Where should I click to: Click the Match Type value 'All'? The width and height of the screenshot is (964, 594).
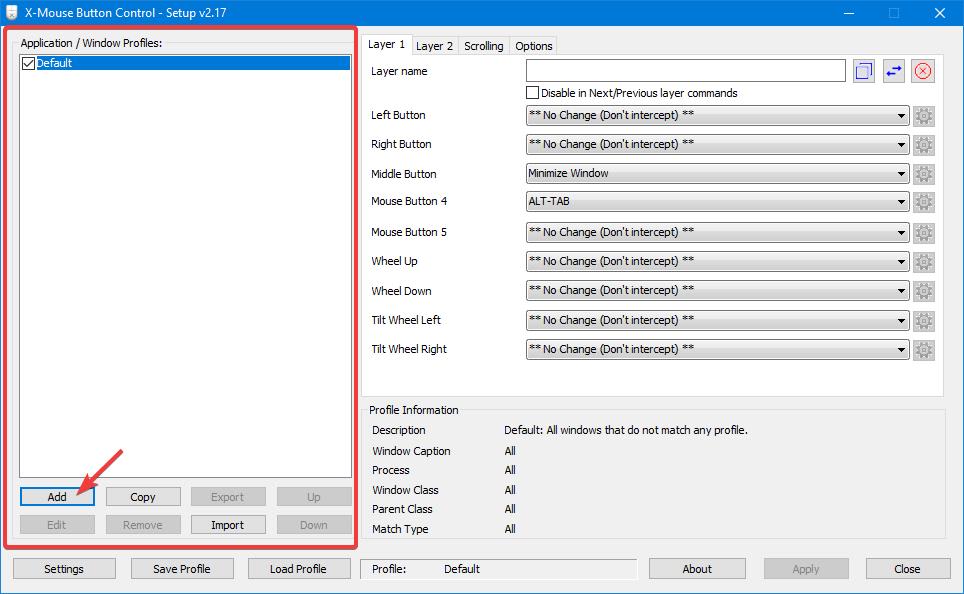click(510, 529)
